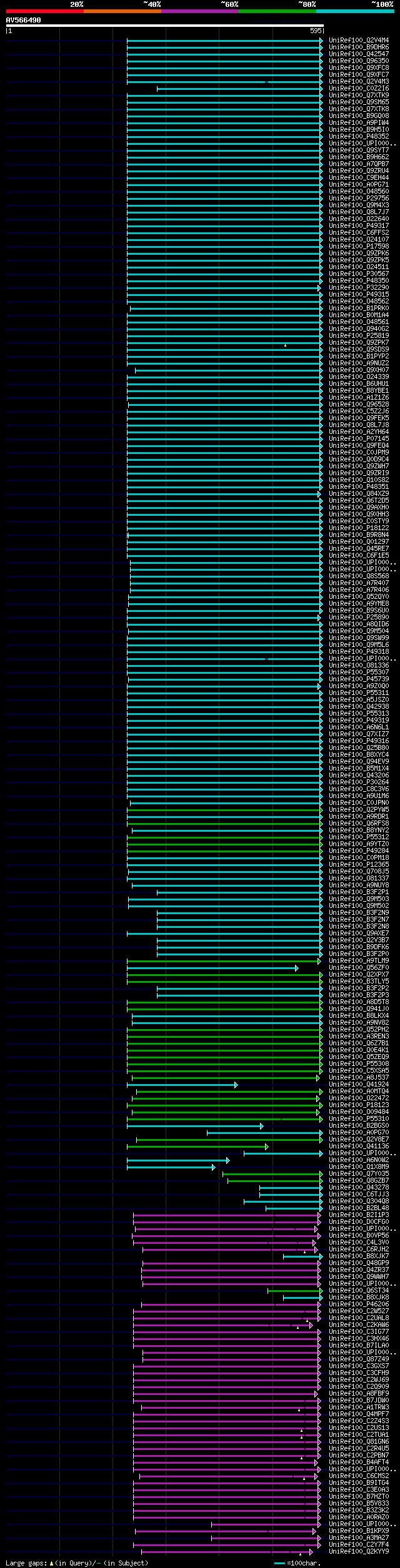This screenshot has height=1568, width=400.
Task: Click the short cyan alignment bar for Q56ZF0
Action: click(x=212, y=968)
